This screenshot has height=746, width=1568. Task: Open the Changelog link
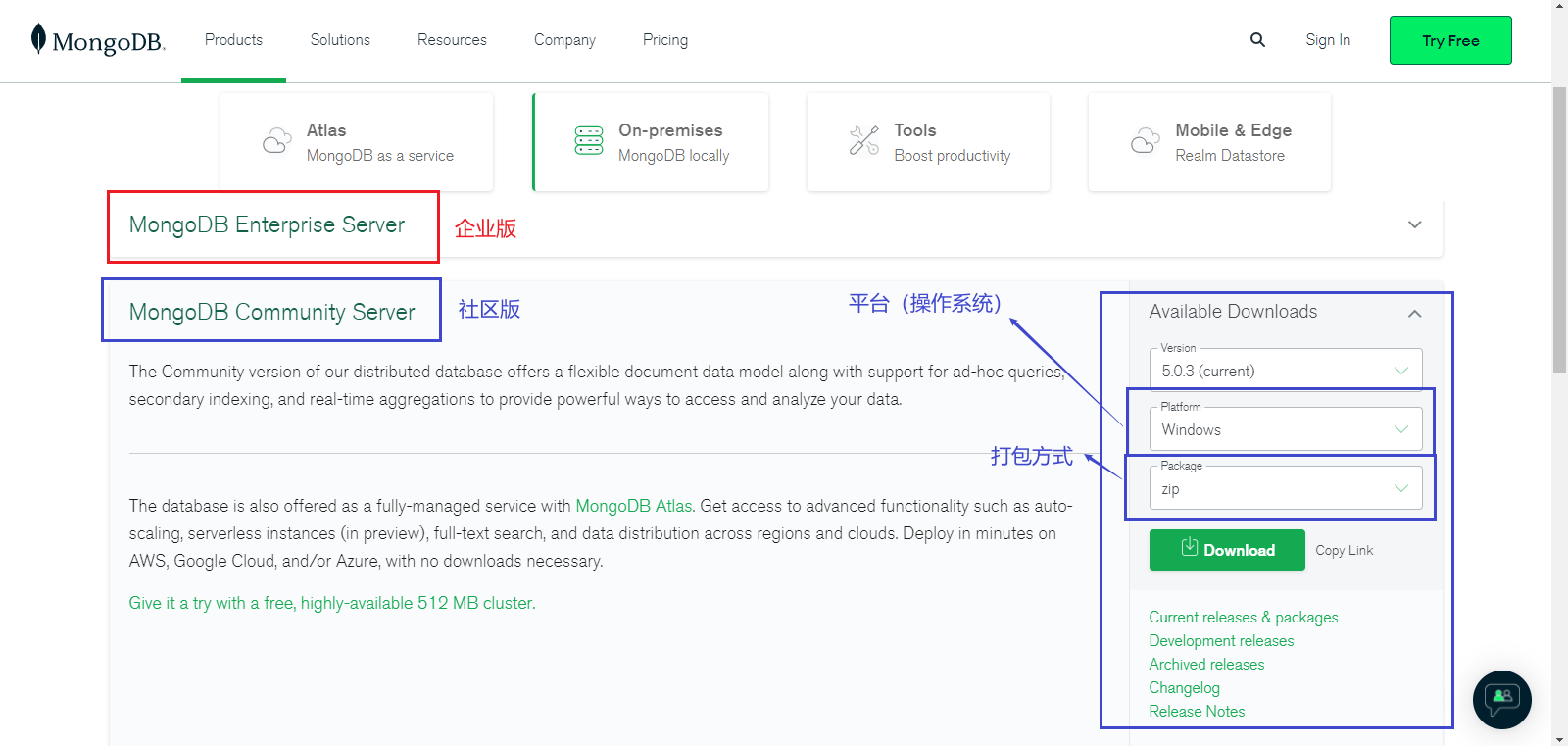pos(1184,688)
